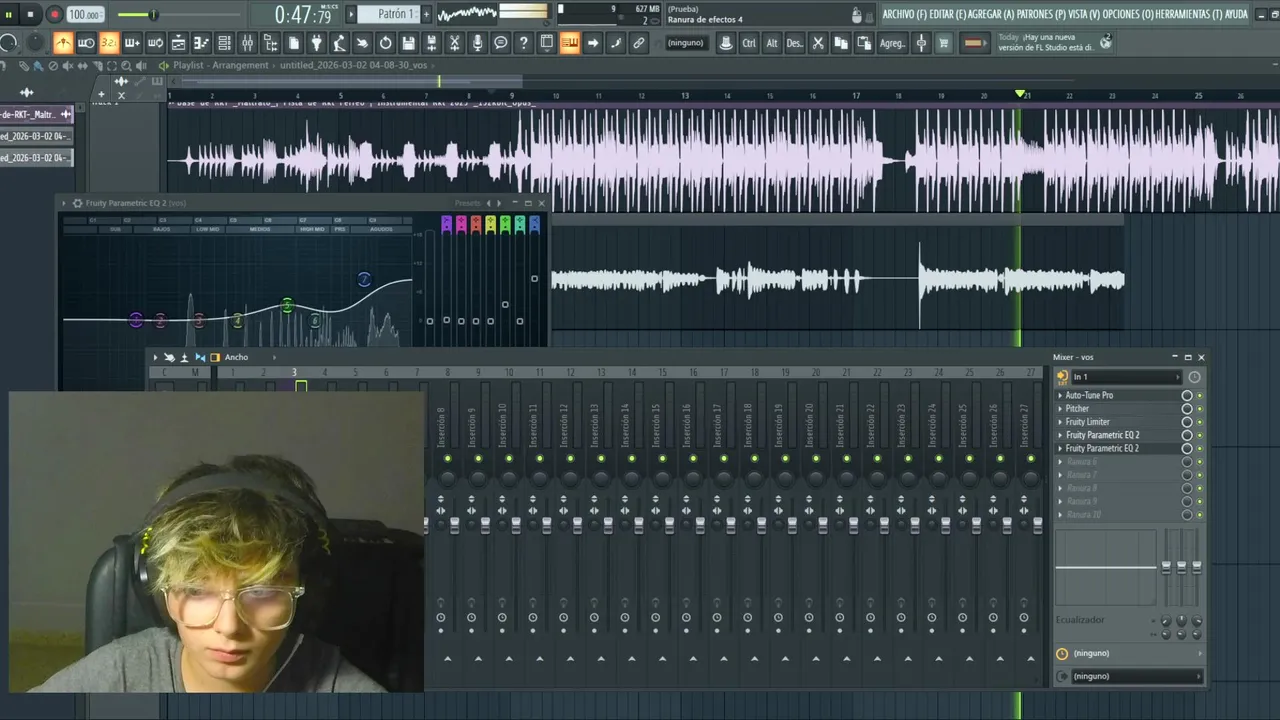Click the one-click audio recording microphone icon

477,43
